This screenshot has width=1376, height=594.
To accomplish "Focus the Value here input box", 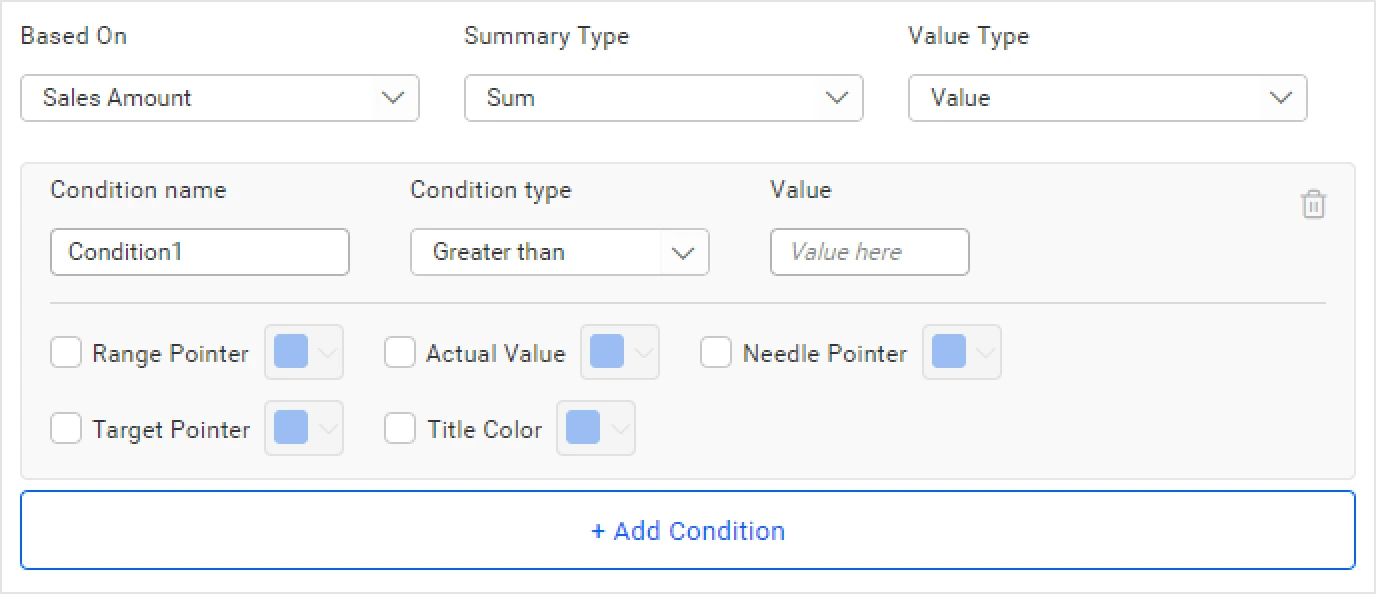I will [x=869, y=252].
